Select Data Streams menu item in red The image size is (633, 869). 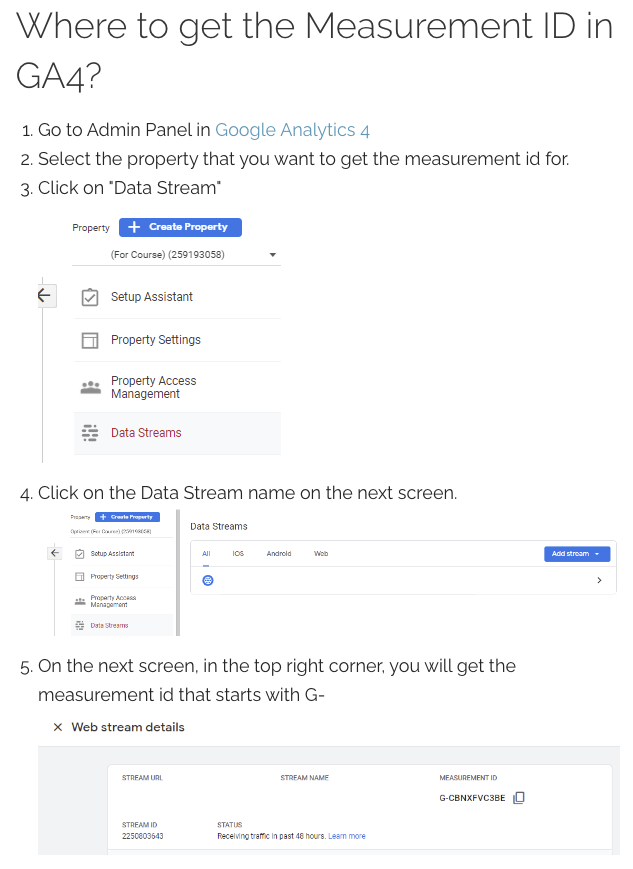pos(146,433)
